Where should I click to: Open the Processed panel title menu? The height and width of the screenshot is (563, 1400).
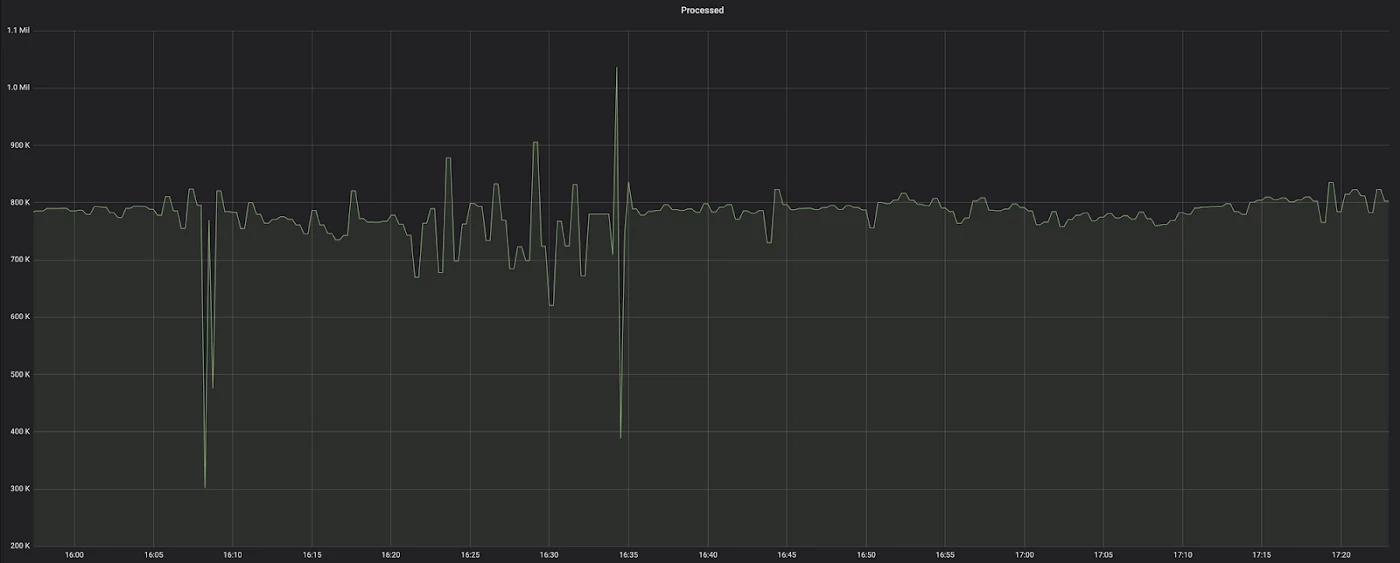coord(702,10)
